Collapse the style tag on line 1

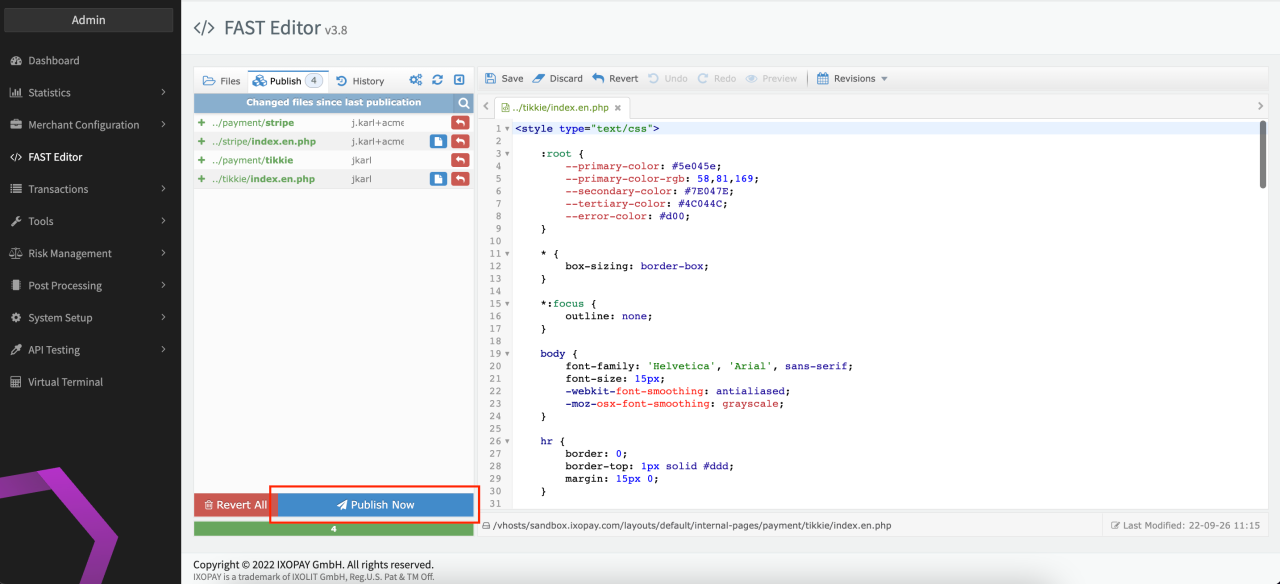[x=507, y=129]
